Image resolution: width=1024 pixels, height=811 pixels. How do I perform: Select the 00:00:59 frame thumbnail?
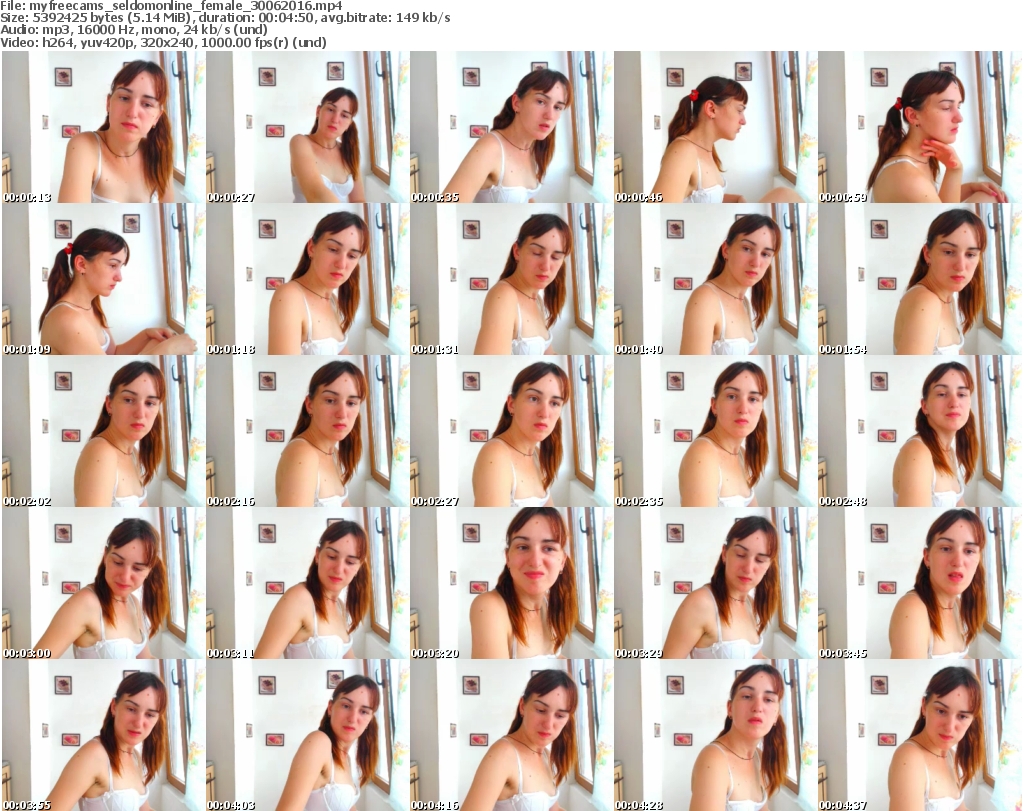(919, 128)
